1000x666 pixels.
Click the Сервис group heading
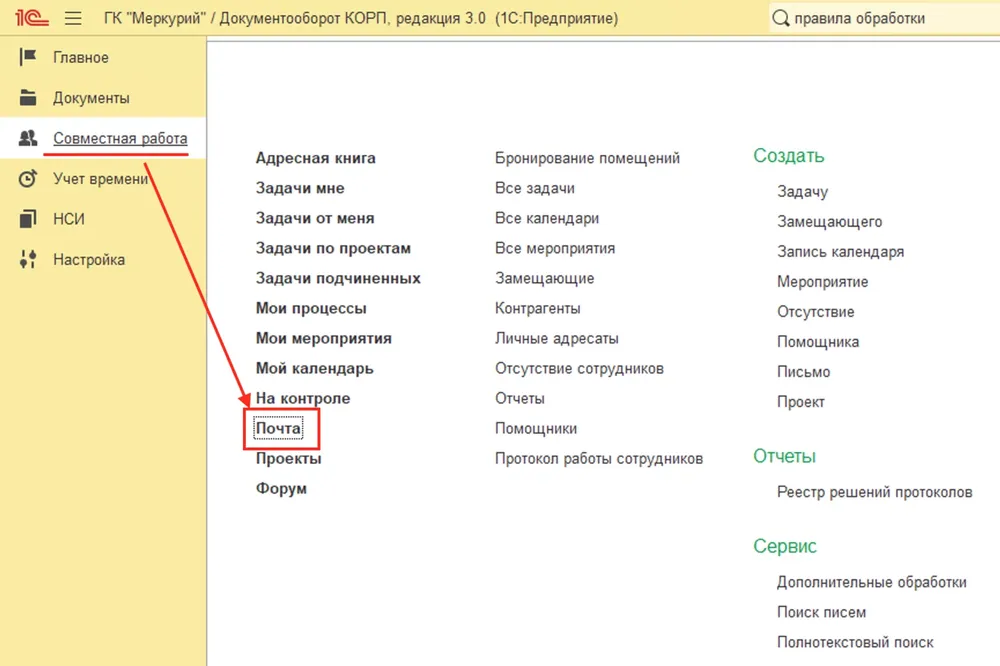pyautogui.click(x=784, y=545)
